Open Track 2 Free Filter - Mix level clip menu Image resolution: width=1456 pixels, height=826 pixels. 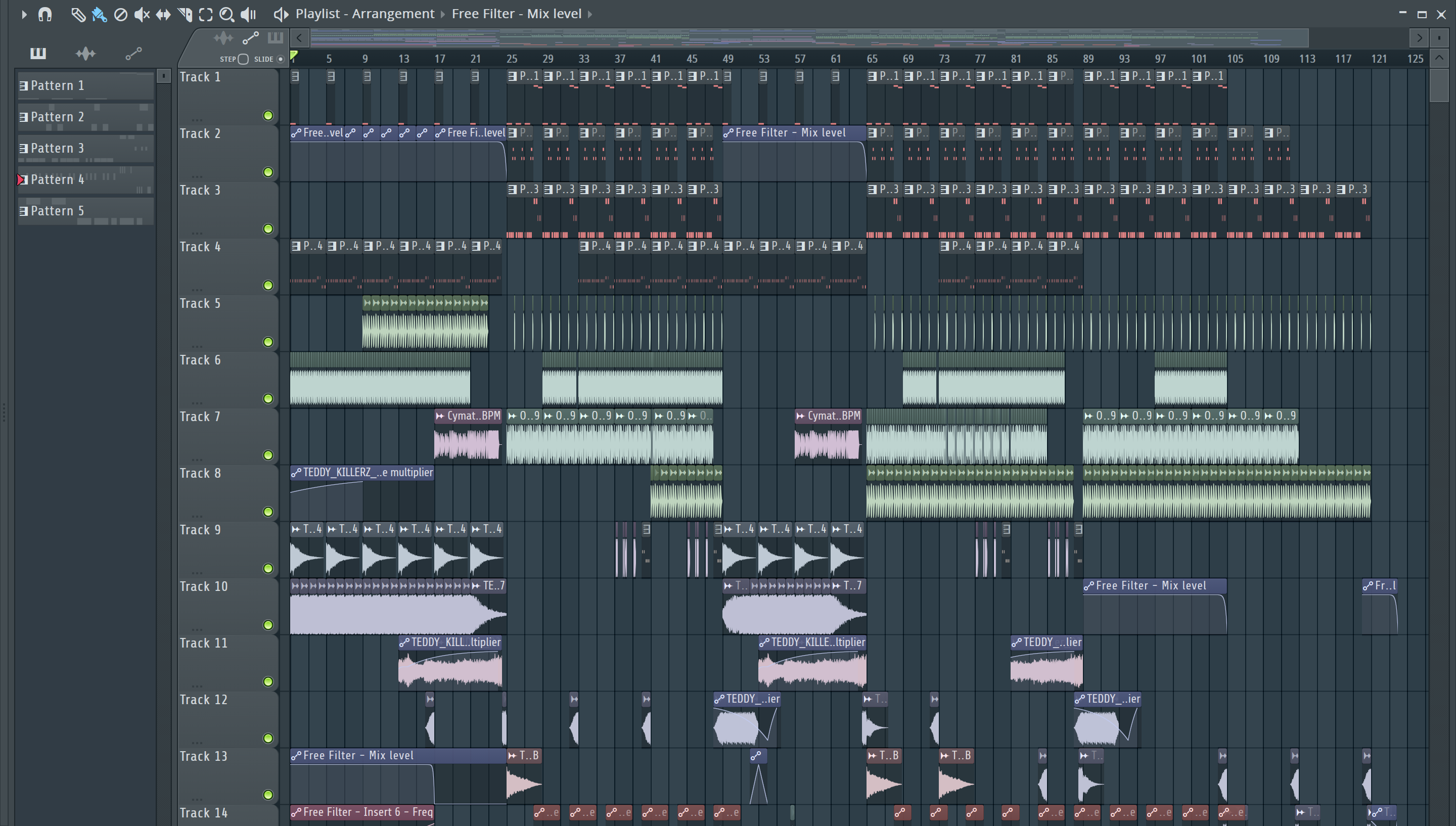pos(729,133)
